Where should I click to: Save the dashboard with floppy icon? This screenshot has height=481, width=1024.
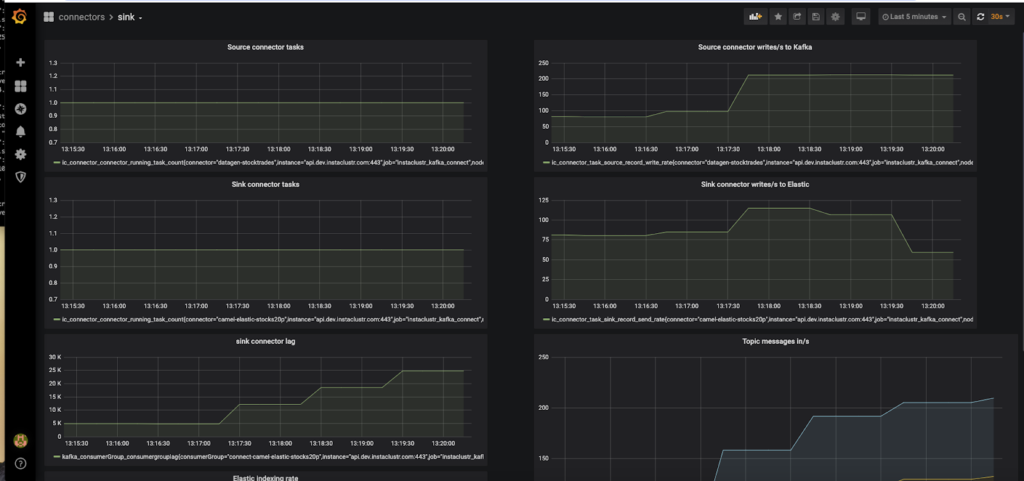(816, 17)
